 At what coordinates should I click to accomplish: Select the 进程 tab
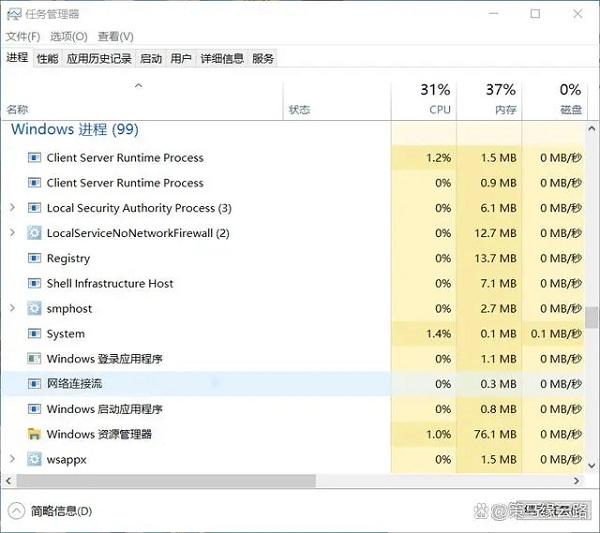click(x=17, y=58)
